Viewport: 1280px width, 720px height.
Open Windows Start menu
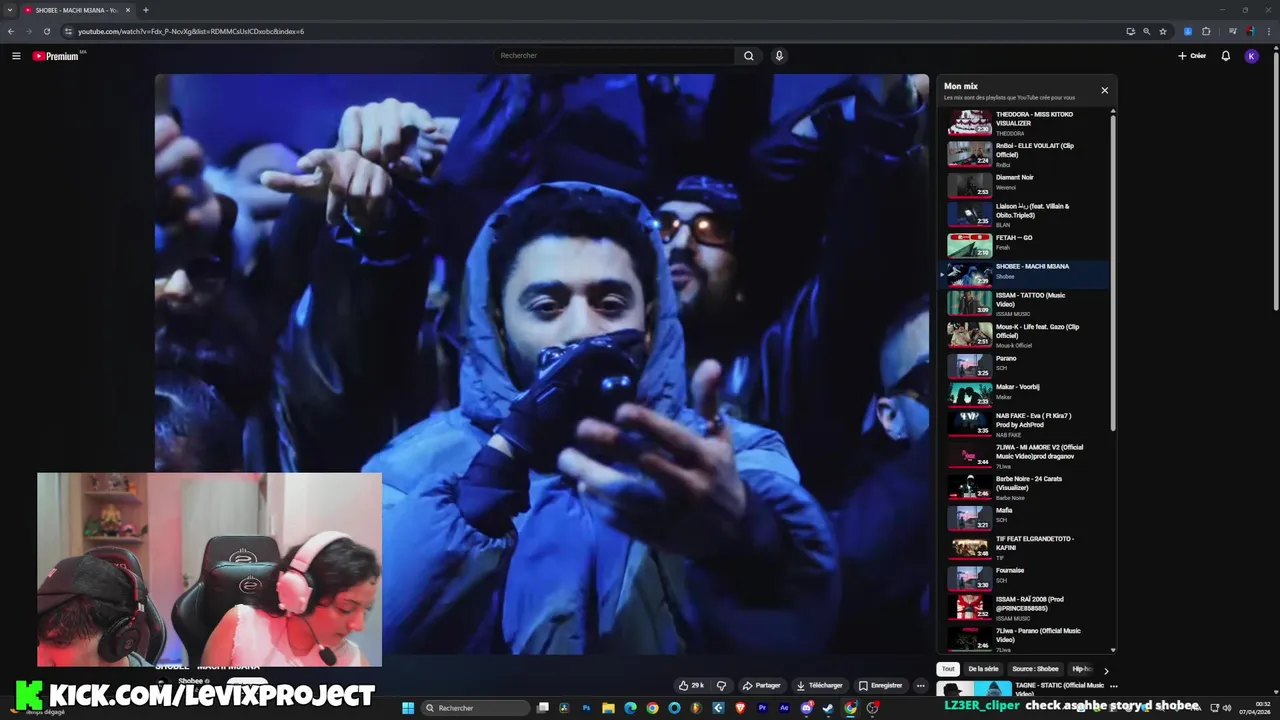[x=408, y=708]
